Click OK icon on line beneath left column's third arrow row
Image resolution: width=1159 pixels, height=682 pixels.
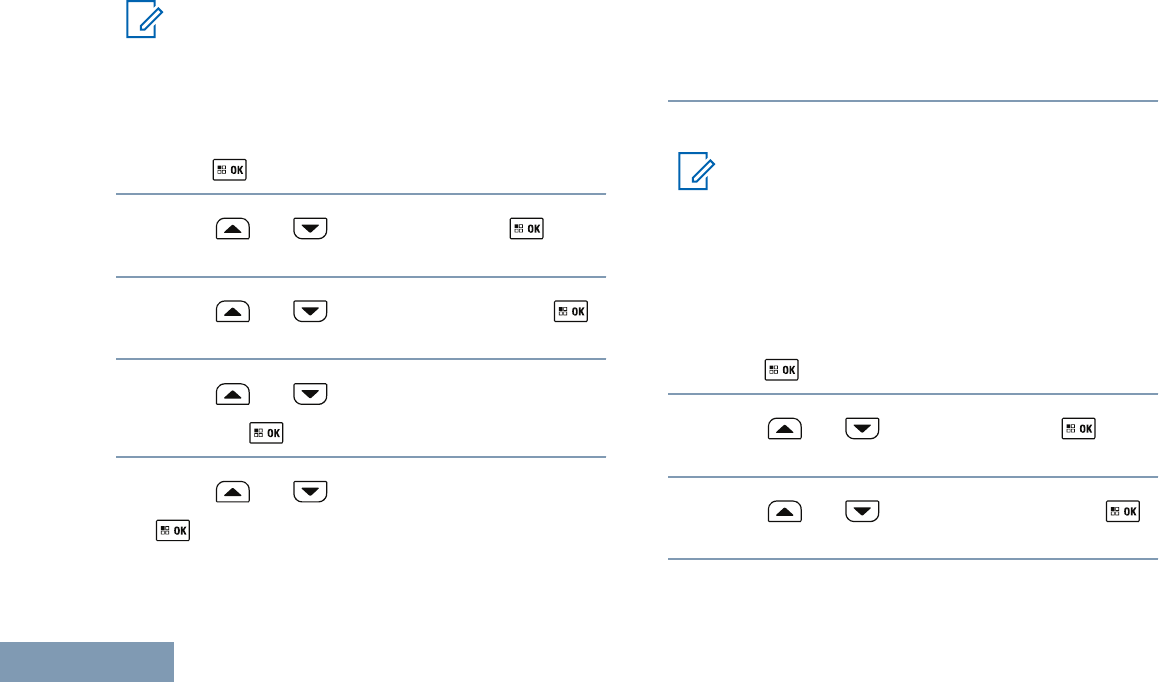point(268,434)
